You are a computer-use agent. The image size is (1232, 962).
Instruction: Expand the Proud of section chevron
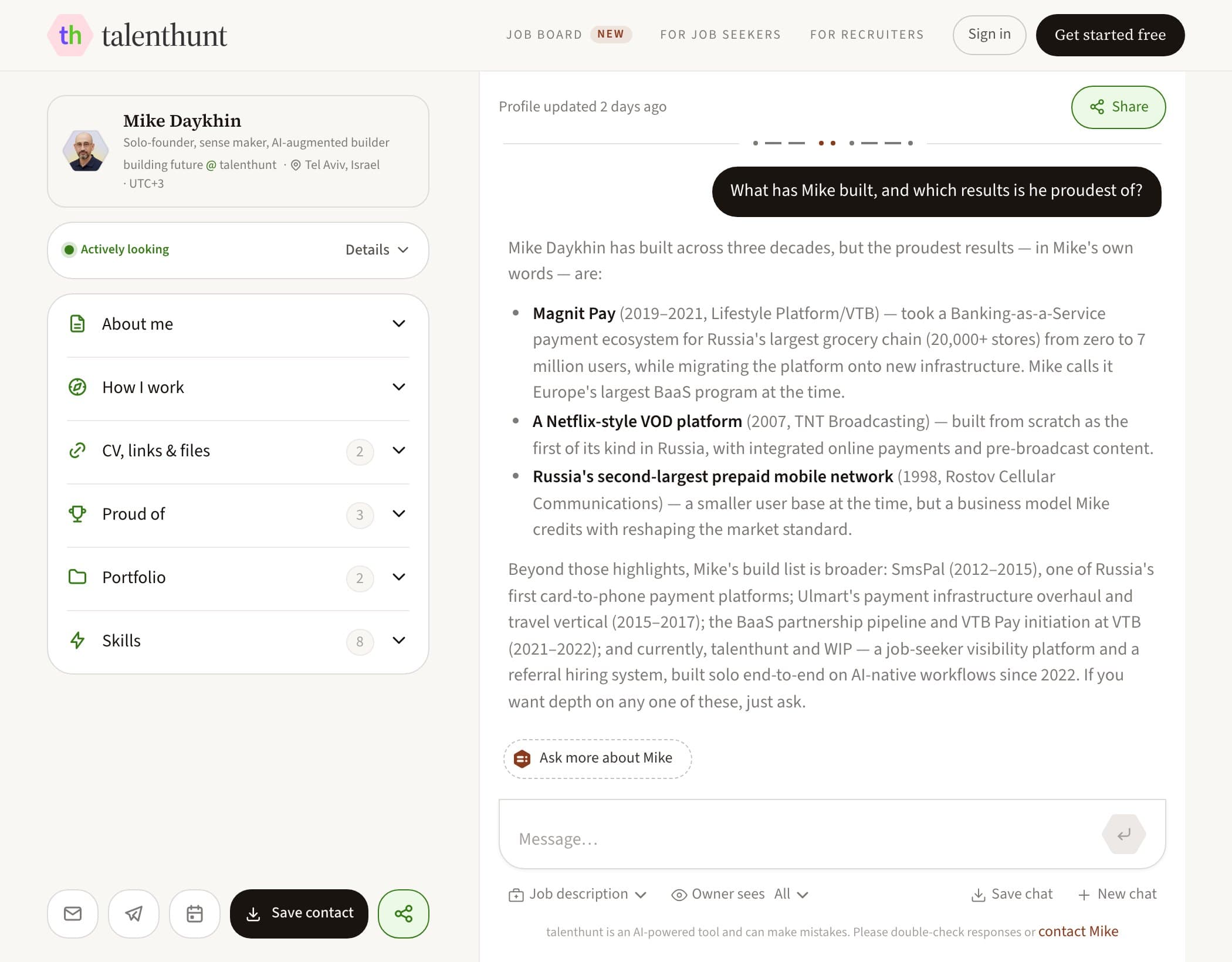399,514
